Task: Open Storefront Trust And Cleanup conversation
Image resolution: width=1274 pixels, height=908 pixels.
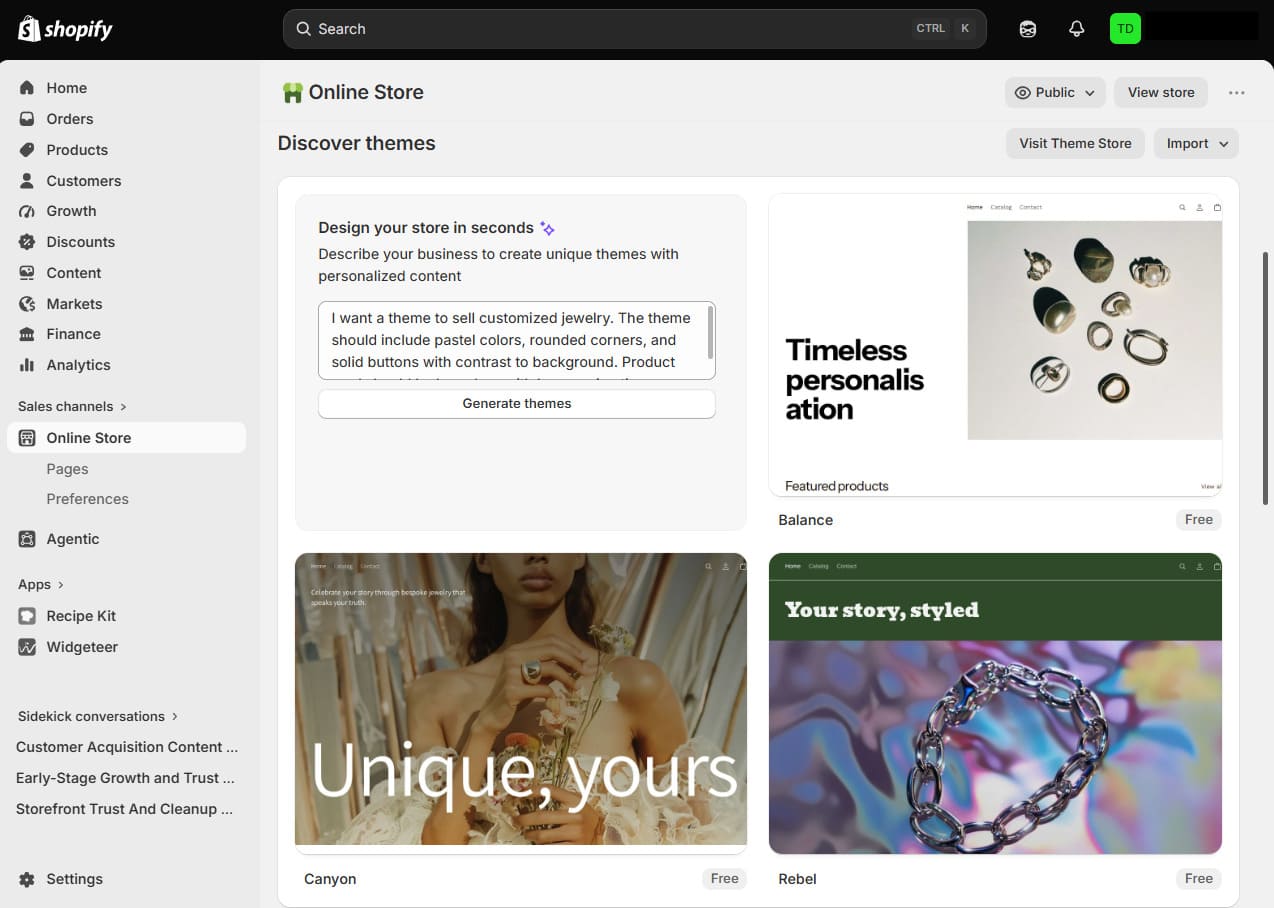Action: 125,809
